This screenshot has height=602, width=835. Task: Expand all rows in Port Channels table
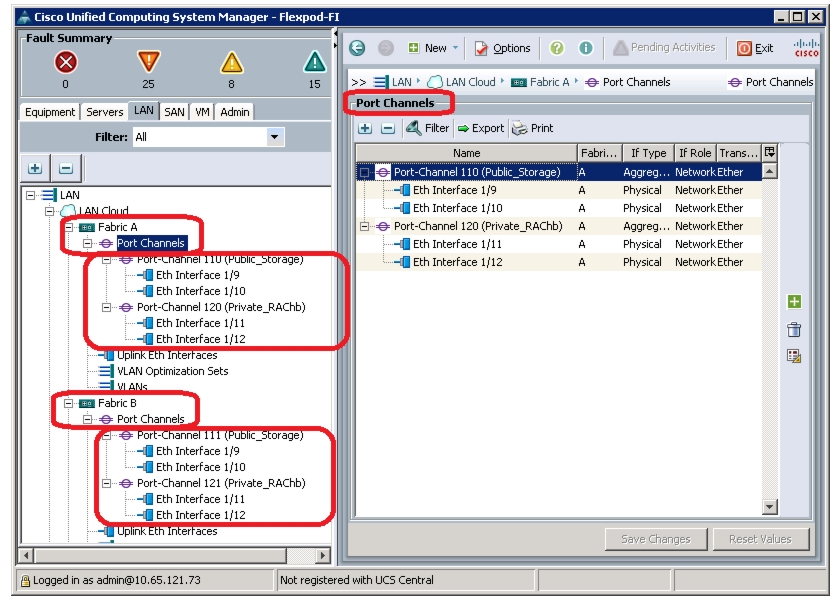[x=365, y=128]
